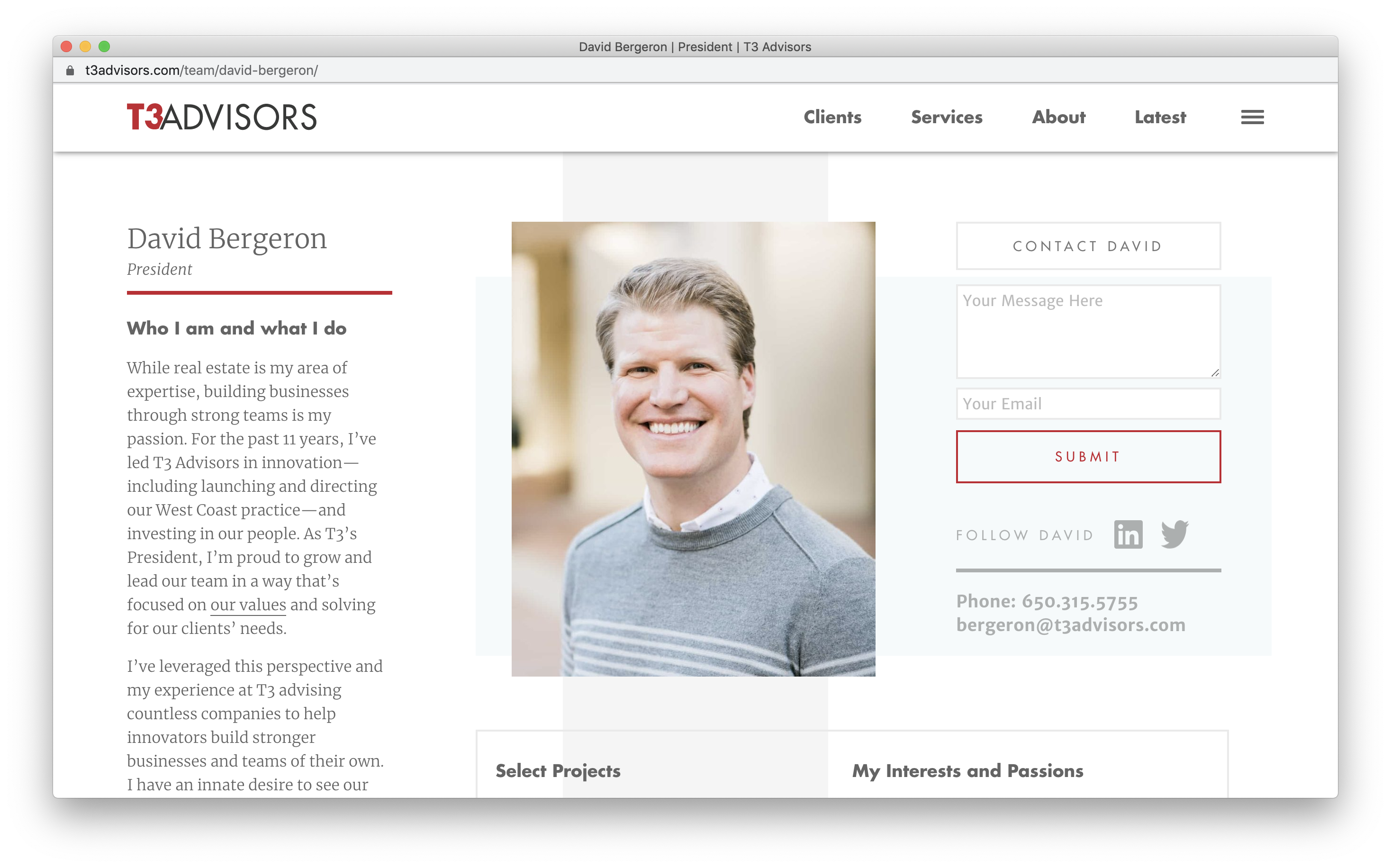Select the URL in the address bar
The width and height of the screenshot is (1391, 868).
[201, 70]
